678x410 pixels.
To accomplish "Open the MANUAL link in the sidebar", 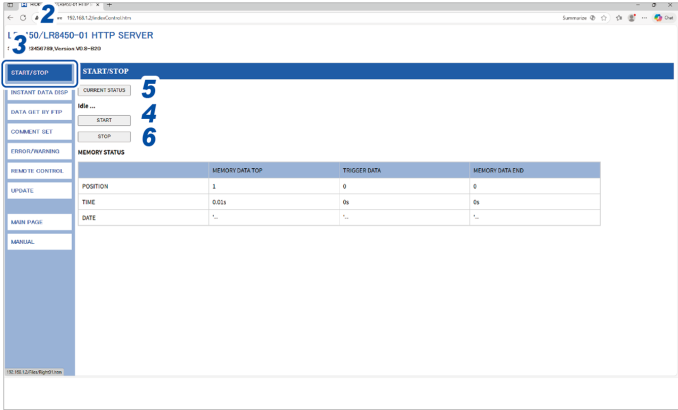I will [x=38, y=242].
